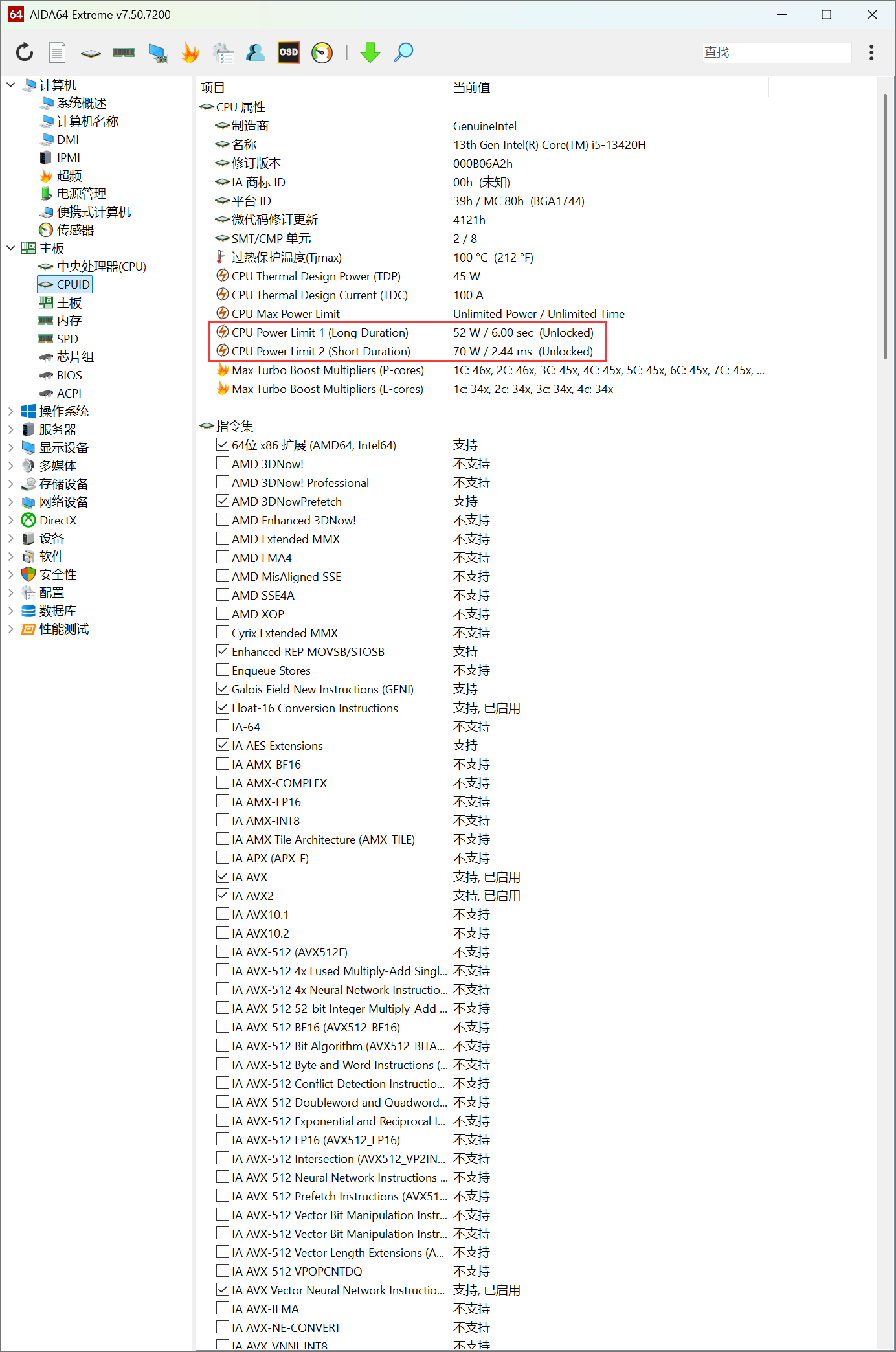Click the CPU chip toolbar icon
The width and height of the screenshot is (896, 1352).
coord(91,53)
